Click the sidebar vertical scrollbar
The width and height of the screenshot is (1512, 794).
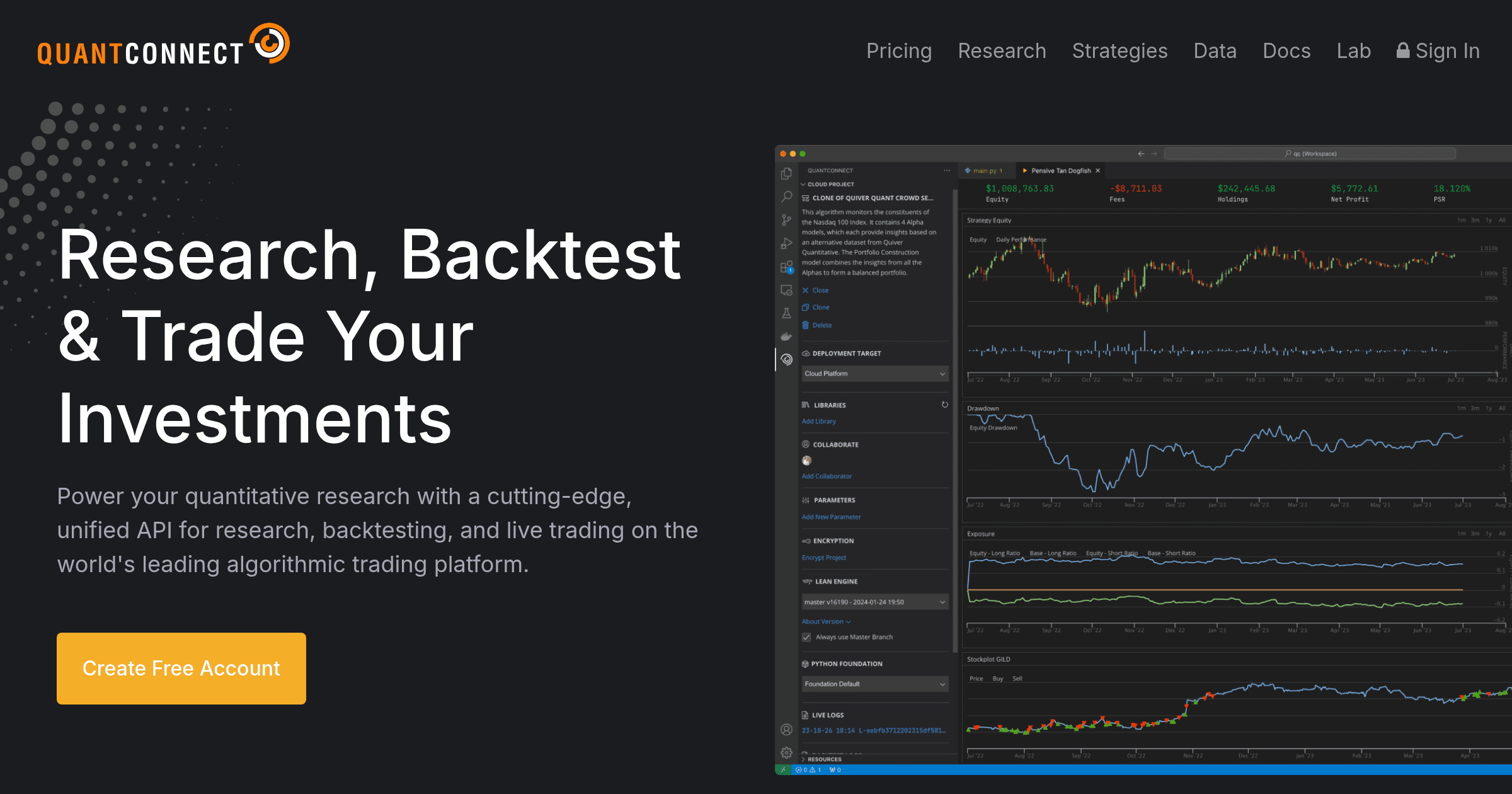pyautogui.click(x=955, y=421)
